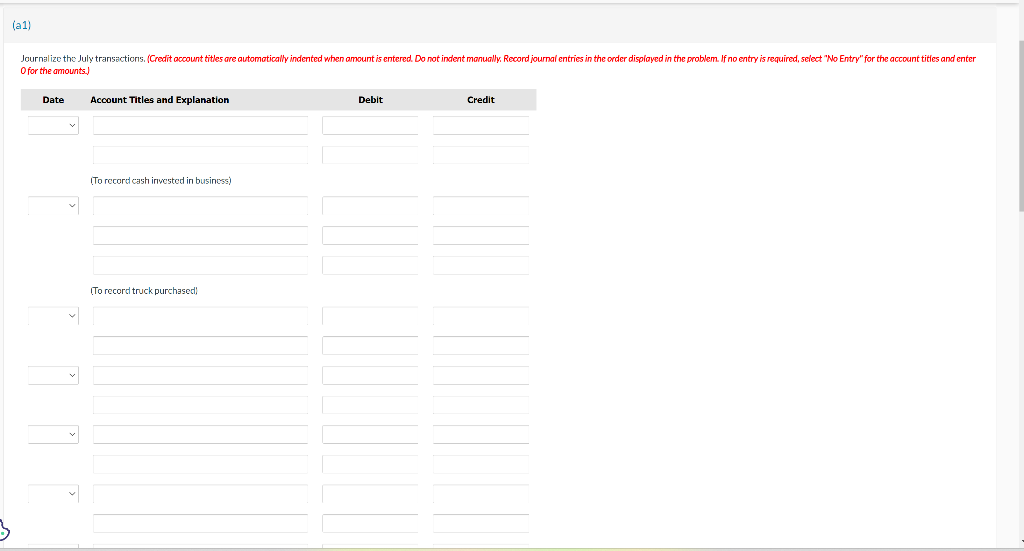
Task: Click third-line credit field of truck purchased entry
Action: pos(481,266)
